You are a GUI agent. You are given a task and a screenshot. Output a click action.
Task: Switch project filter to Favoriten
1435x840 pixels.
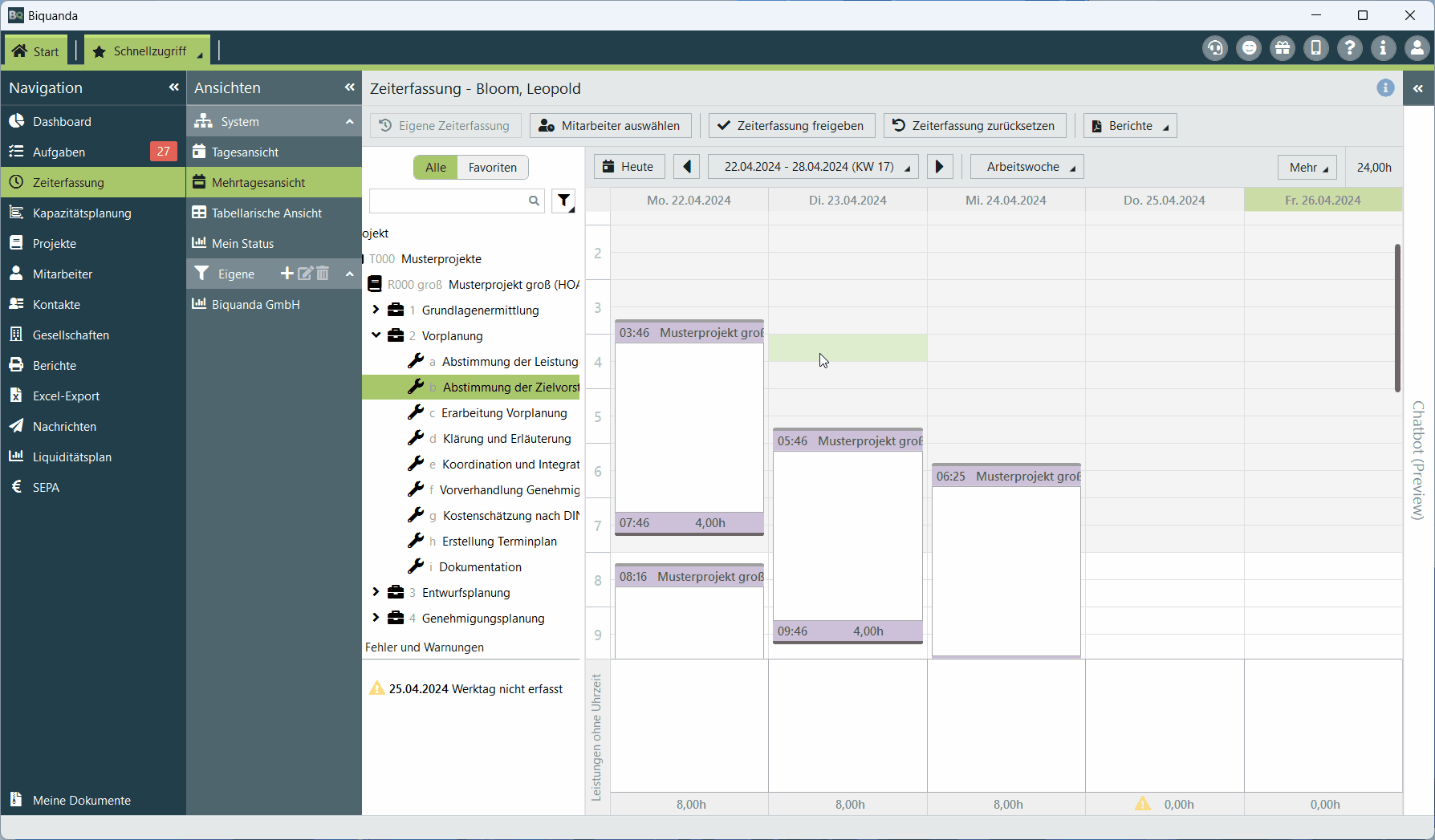[492, 168]
